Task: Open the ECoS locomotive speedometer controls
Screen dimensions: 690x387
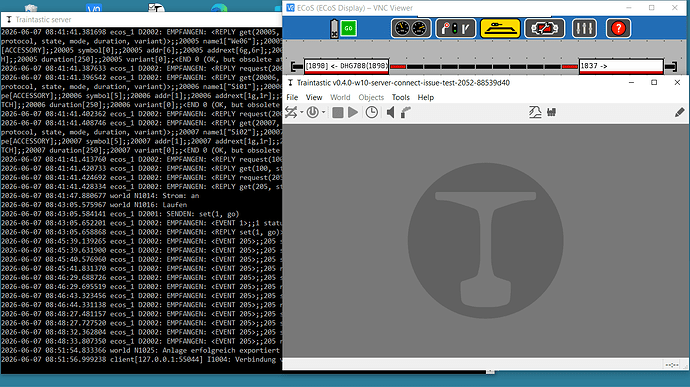Action: tap(411, 29)
